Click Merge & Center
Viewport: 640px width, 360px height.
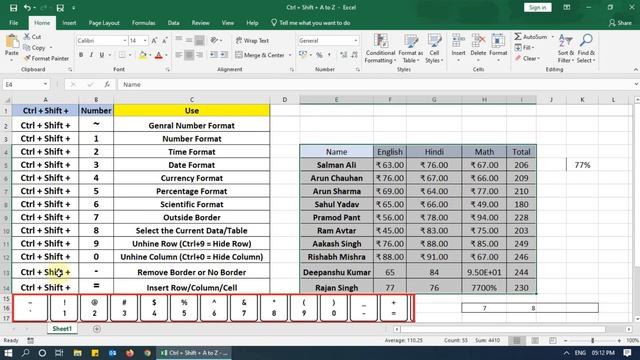tap(260, 55)
